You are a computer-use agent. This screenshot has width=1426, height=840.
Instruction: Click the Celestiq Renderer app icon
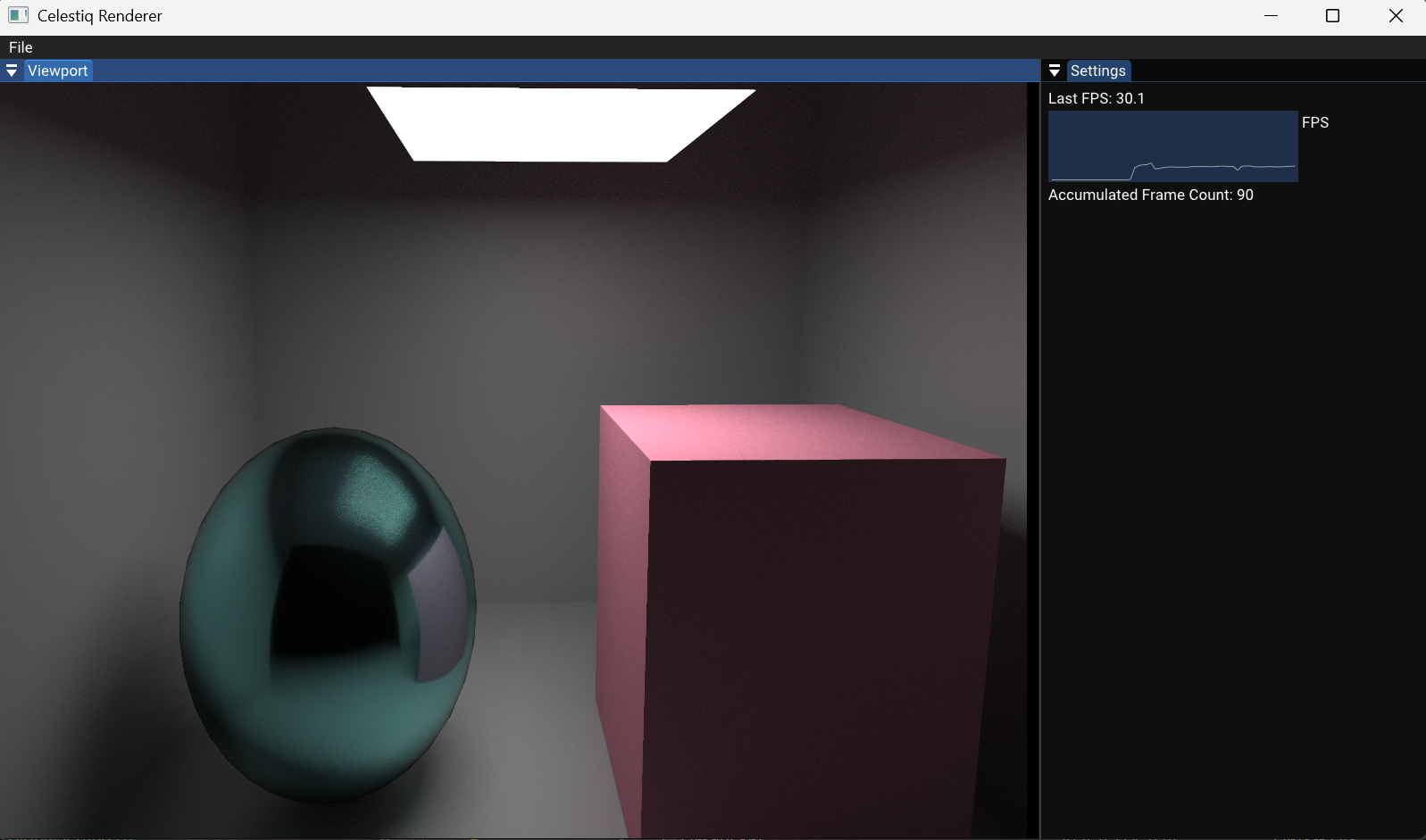(x=18, y=16)
